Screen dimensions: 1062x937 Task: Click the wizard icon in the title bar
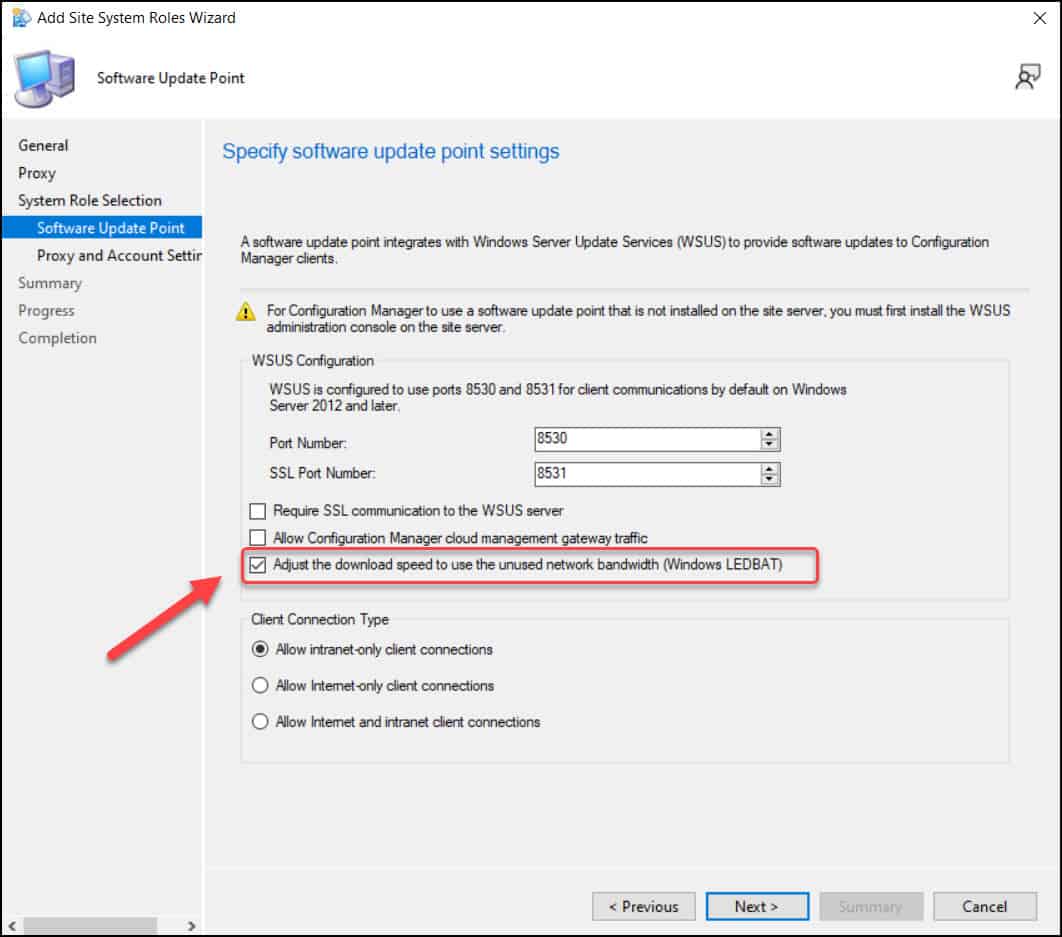(x=21, y=18)
